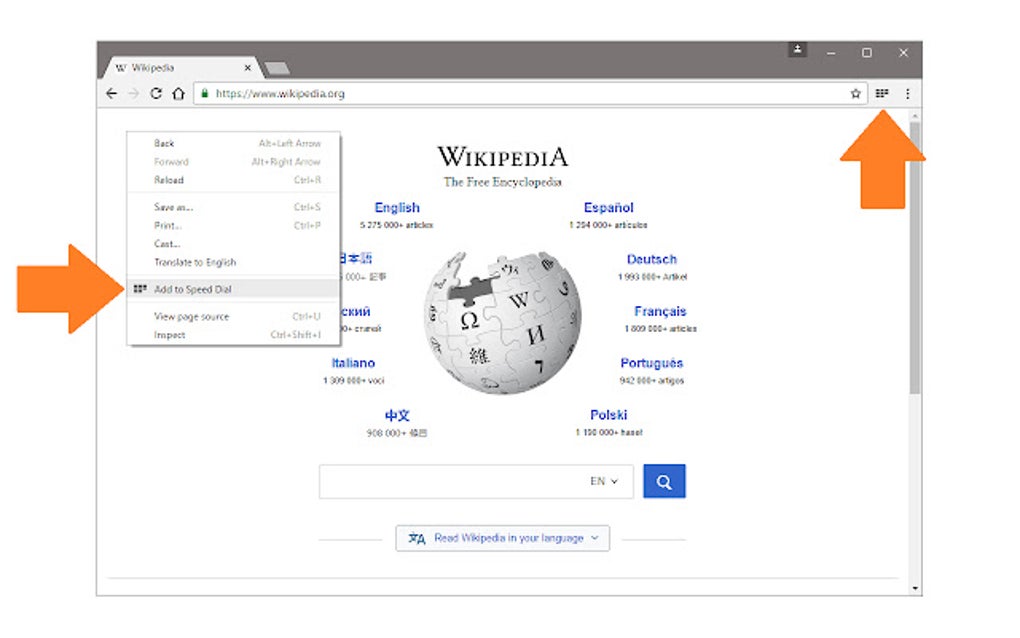1020x638 pixels.
Task: Click the blue Wikipedia search button
Action: point(664,481)
